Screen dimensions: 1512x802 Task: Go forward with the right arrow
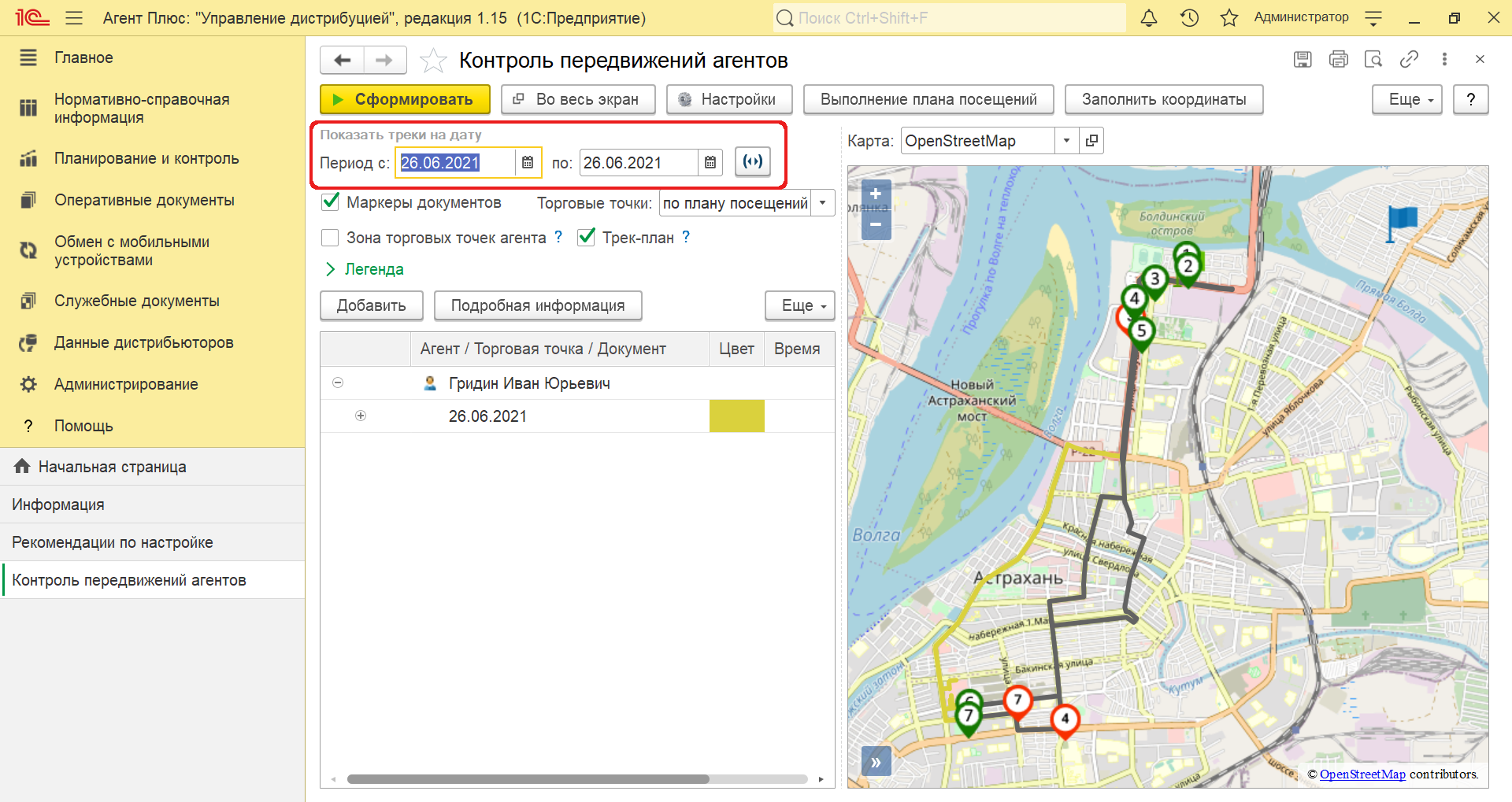pyautogui.click(x=384, y=60)
